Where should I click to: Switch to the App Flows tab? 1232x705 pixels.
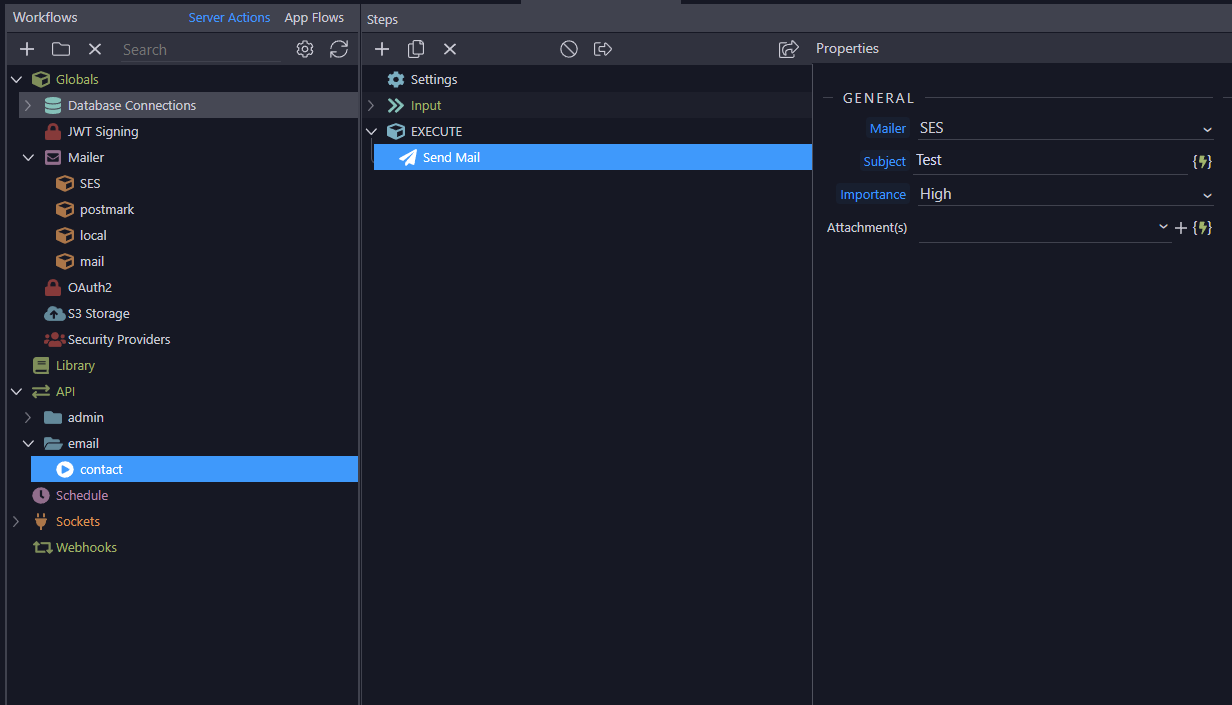tap(314, 17)
